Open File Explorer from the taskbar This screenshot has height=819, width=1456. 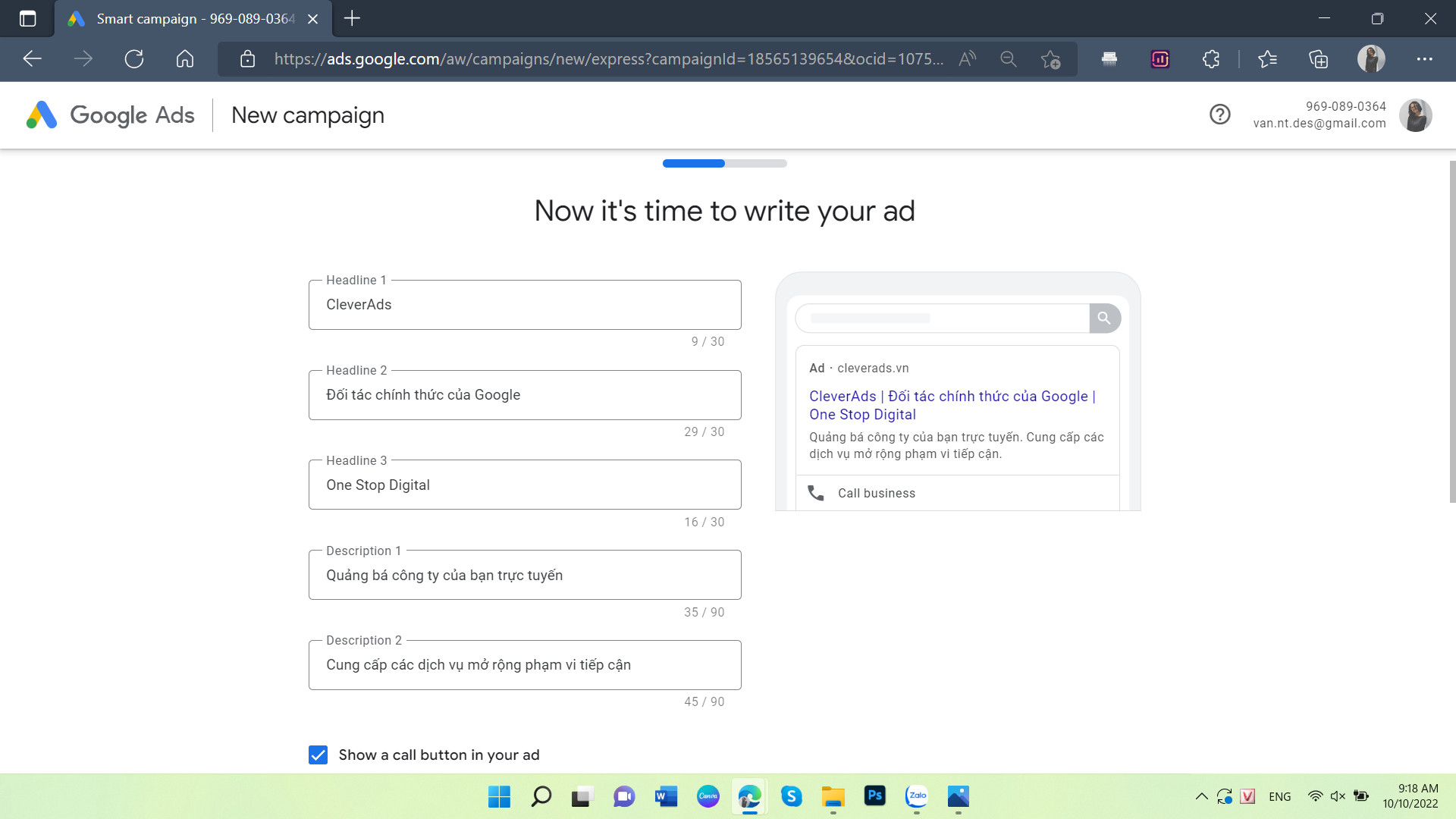833,796
